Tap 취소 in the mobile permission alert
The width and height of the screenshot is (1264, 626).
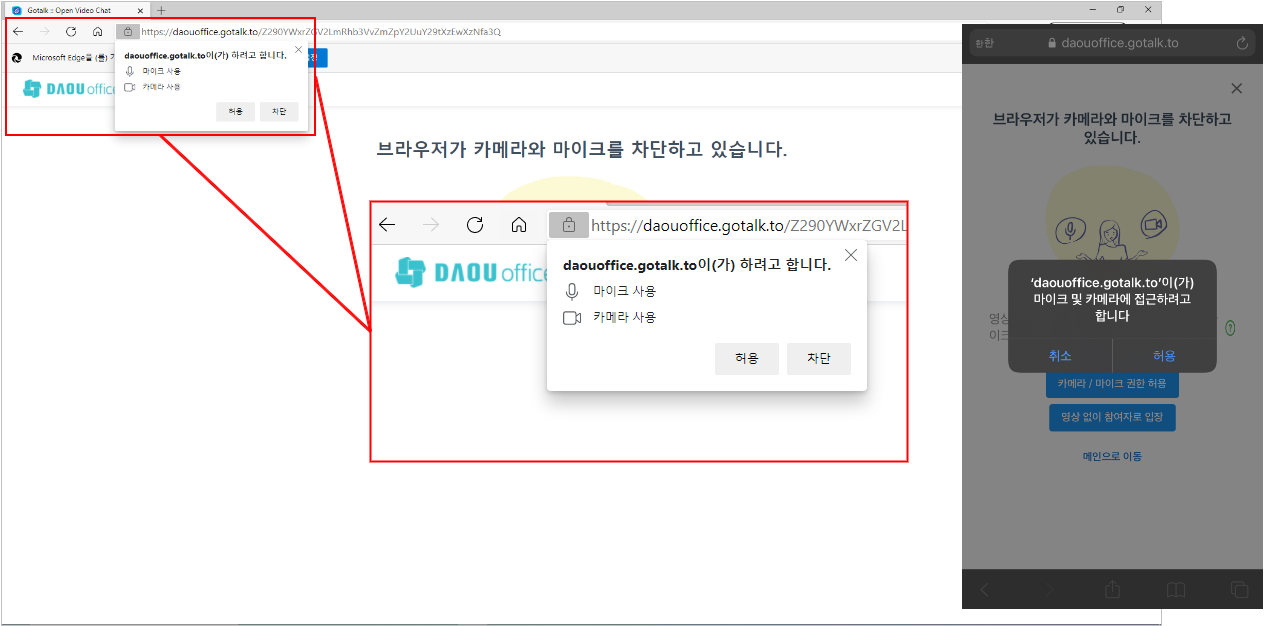[x=1060, y=356]
